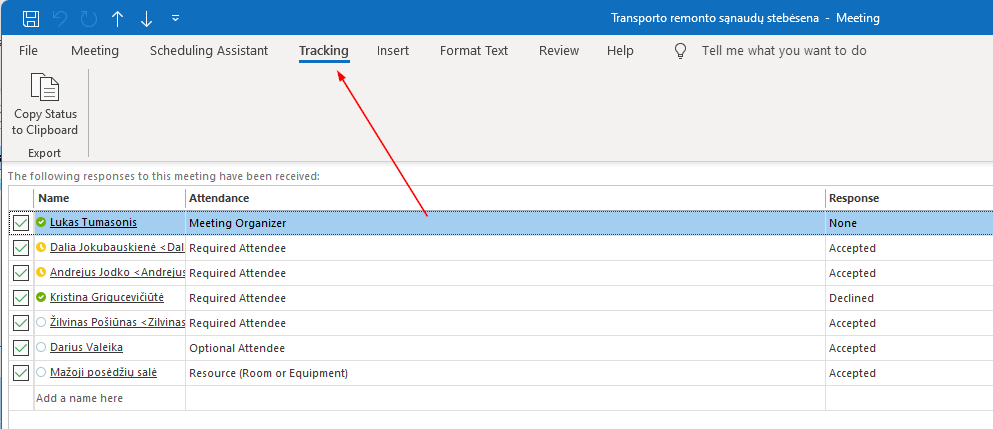Click the Save icon in quick access toolbar
993x429 pixels.
31,18
